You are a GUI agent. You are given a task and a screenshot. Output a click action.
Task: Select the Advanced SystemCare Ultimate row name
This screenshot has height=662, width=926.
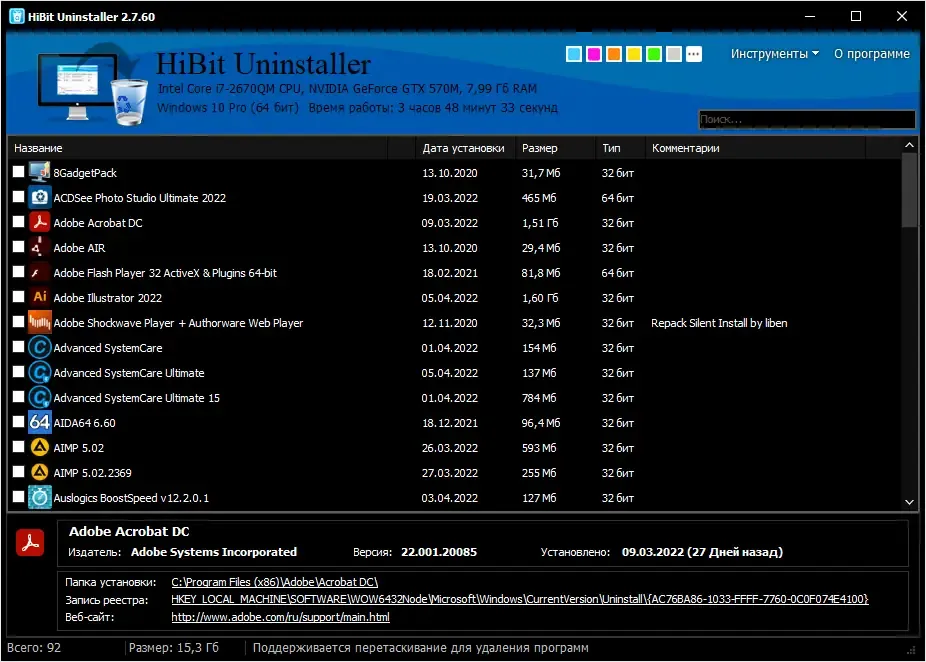click(x=129, y=373)
